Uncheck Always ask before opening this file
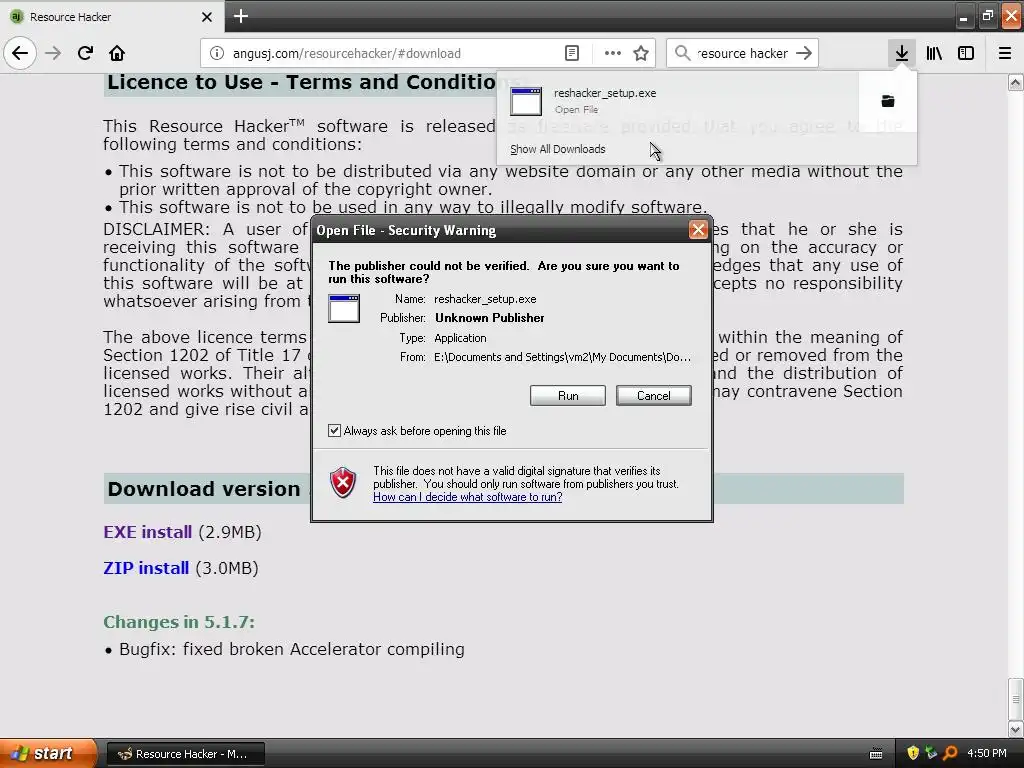Screen dimensions: 1024x768 pyautogui.click(x=334, y=430)
